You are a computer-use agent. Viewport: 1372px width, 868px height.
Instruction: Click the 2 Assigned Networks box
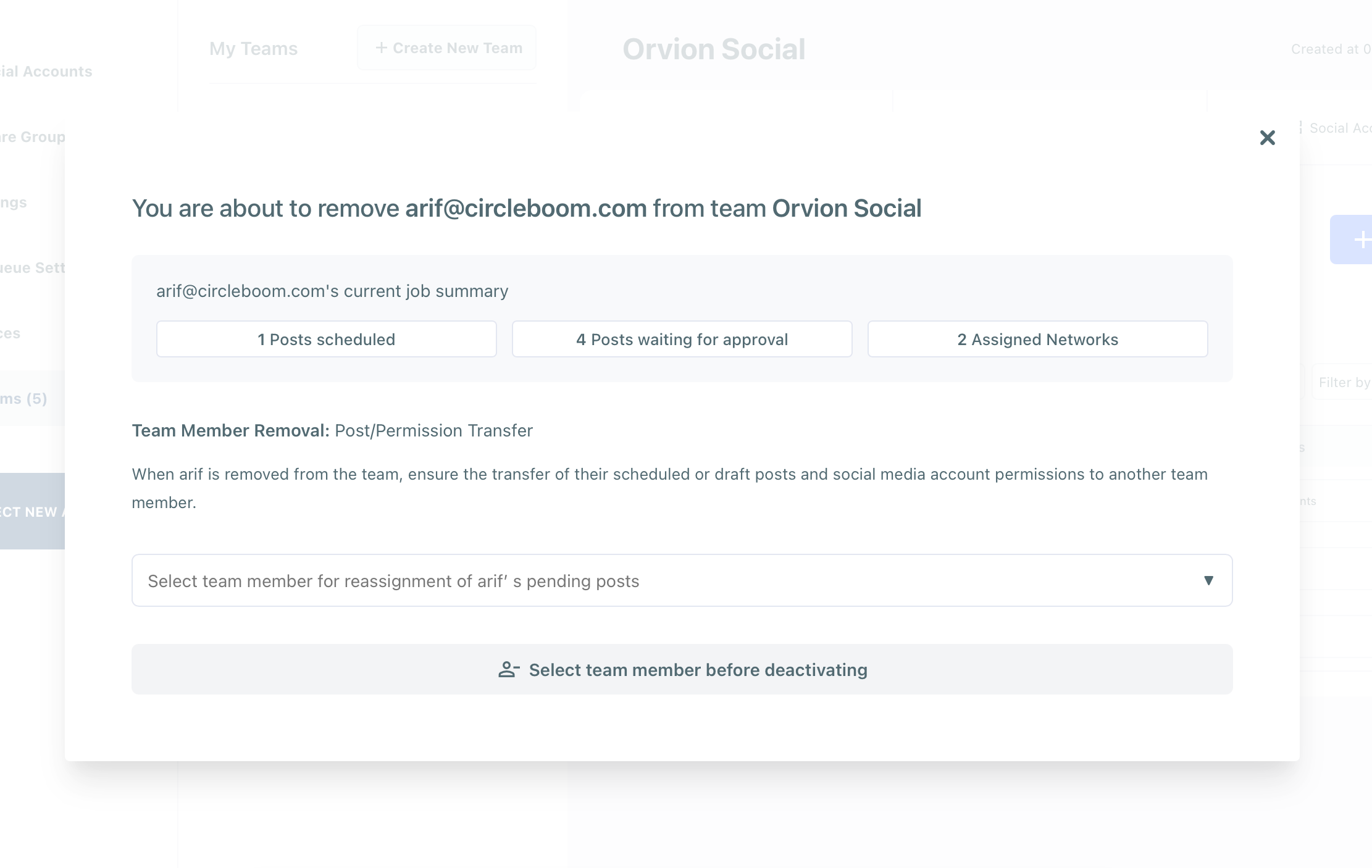(1037, 339)
